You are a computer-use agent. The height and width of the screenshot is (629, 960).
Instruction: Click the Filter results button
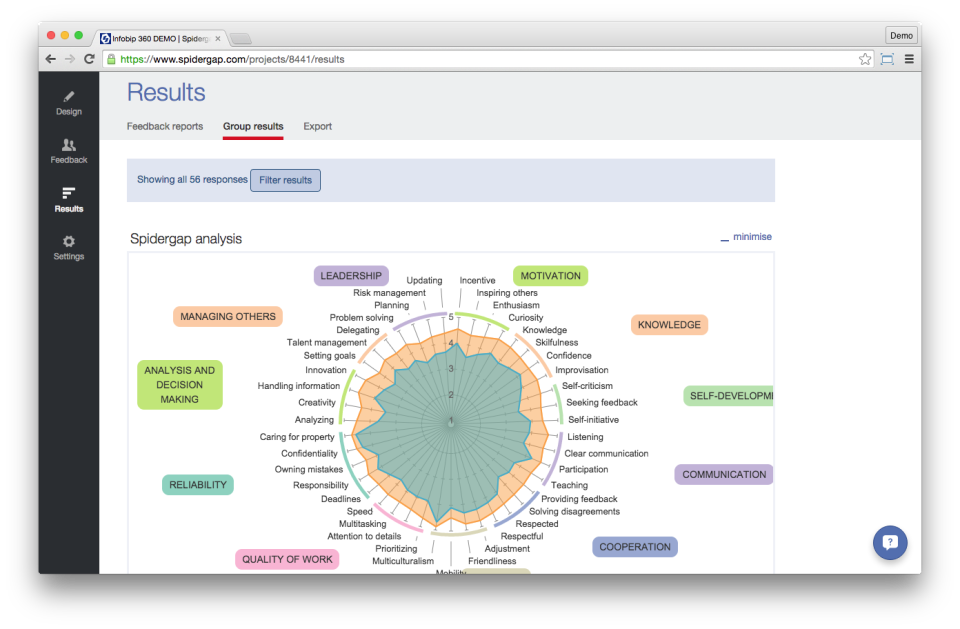(285, 180)
